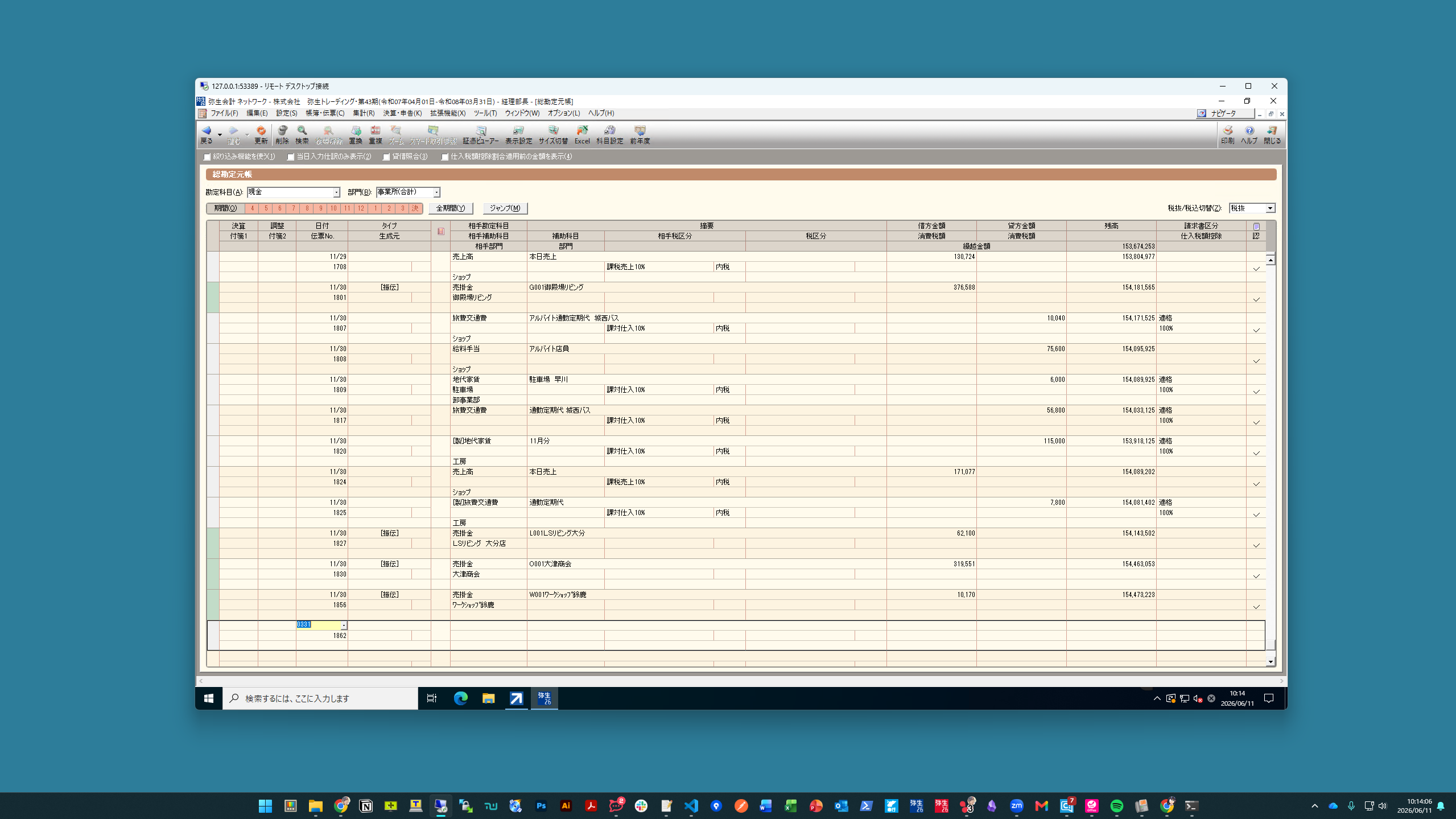Show hidden icons in host system tray

pos(1314,805)
